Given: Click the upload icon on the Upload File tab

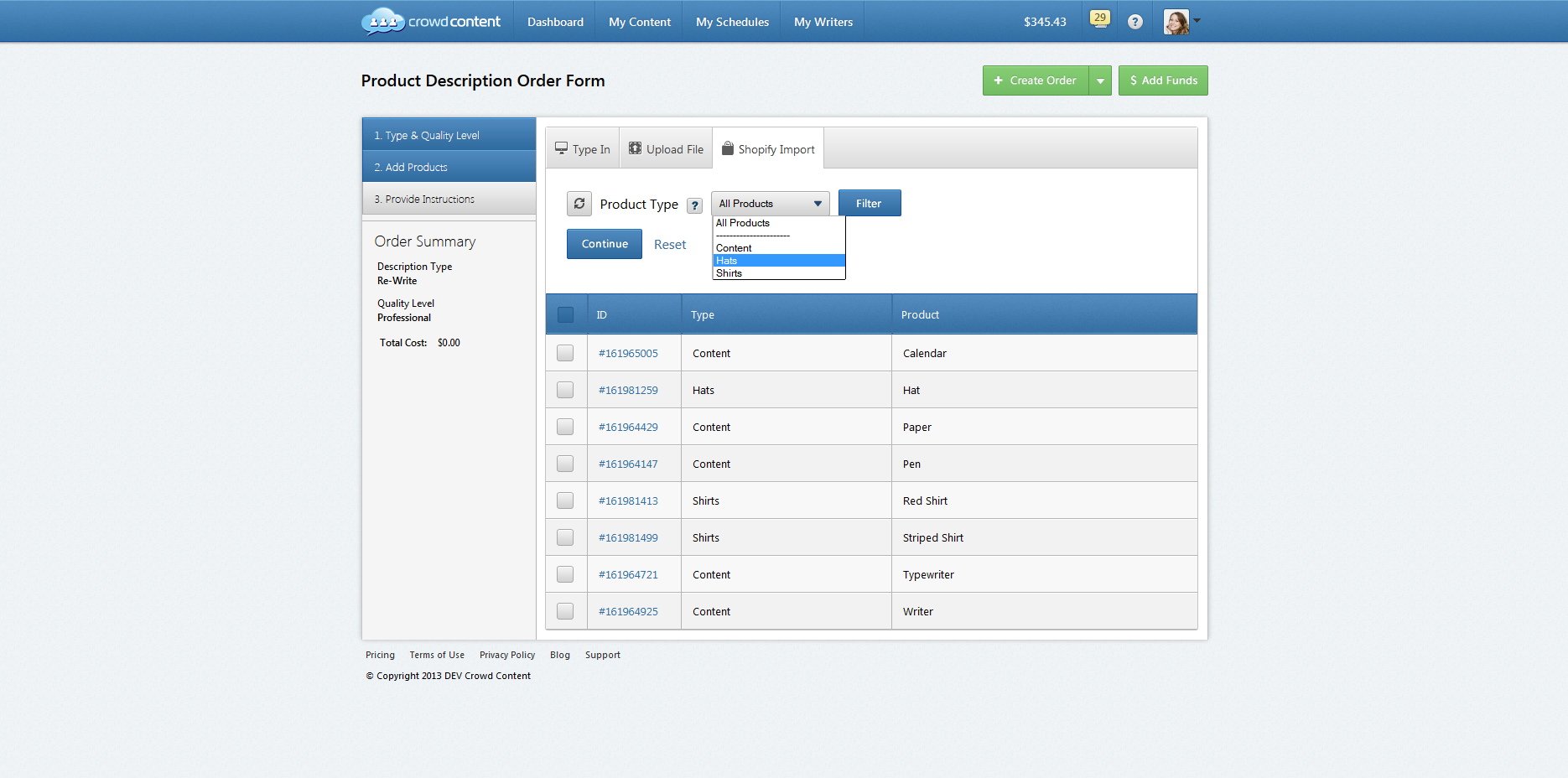Looking at the screenshot, I should click(635, 148).
